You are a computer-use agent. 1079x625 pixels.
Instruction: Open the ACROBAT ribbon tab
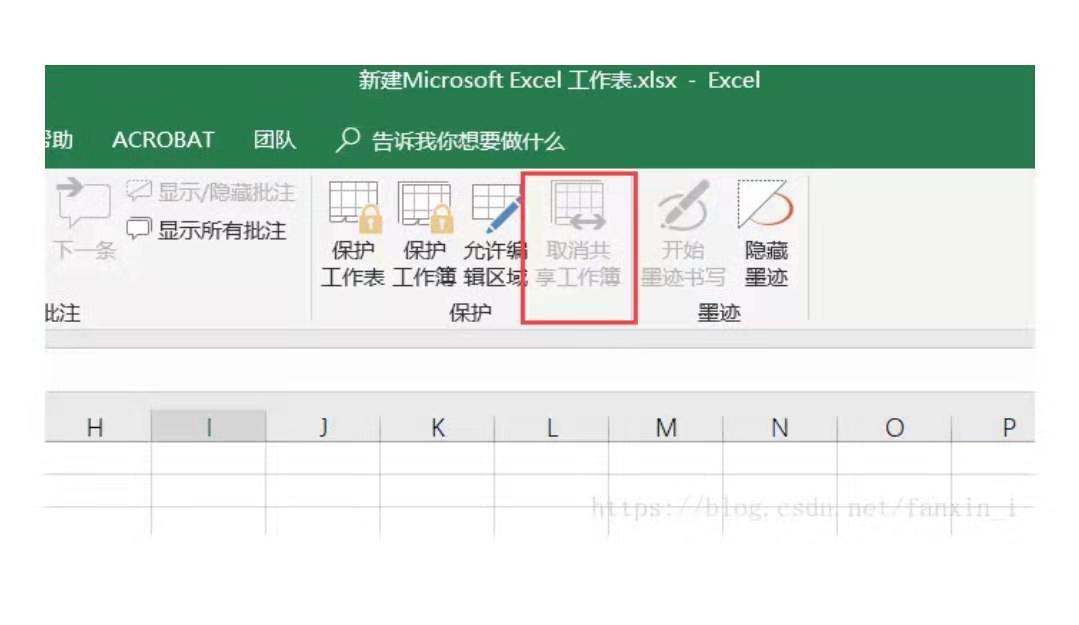163,140
